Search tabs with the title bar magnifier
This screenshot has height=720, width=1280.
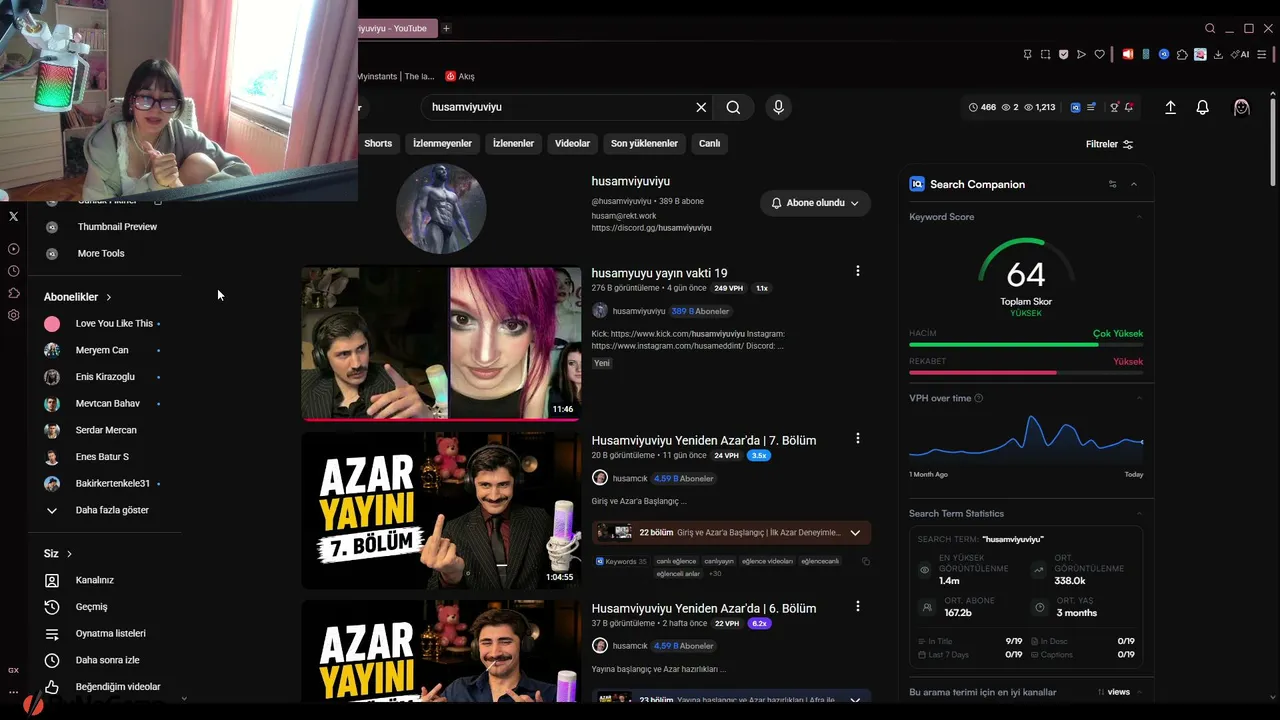(1210, 28)
